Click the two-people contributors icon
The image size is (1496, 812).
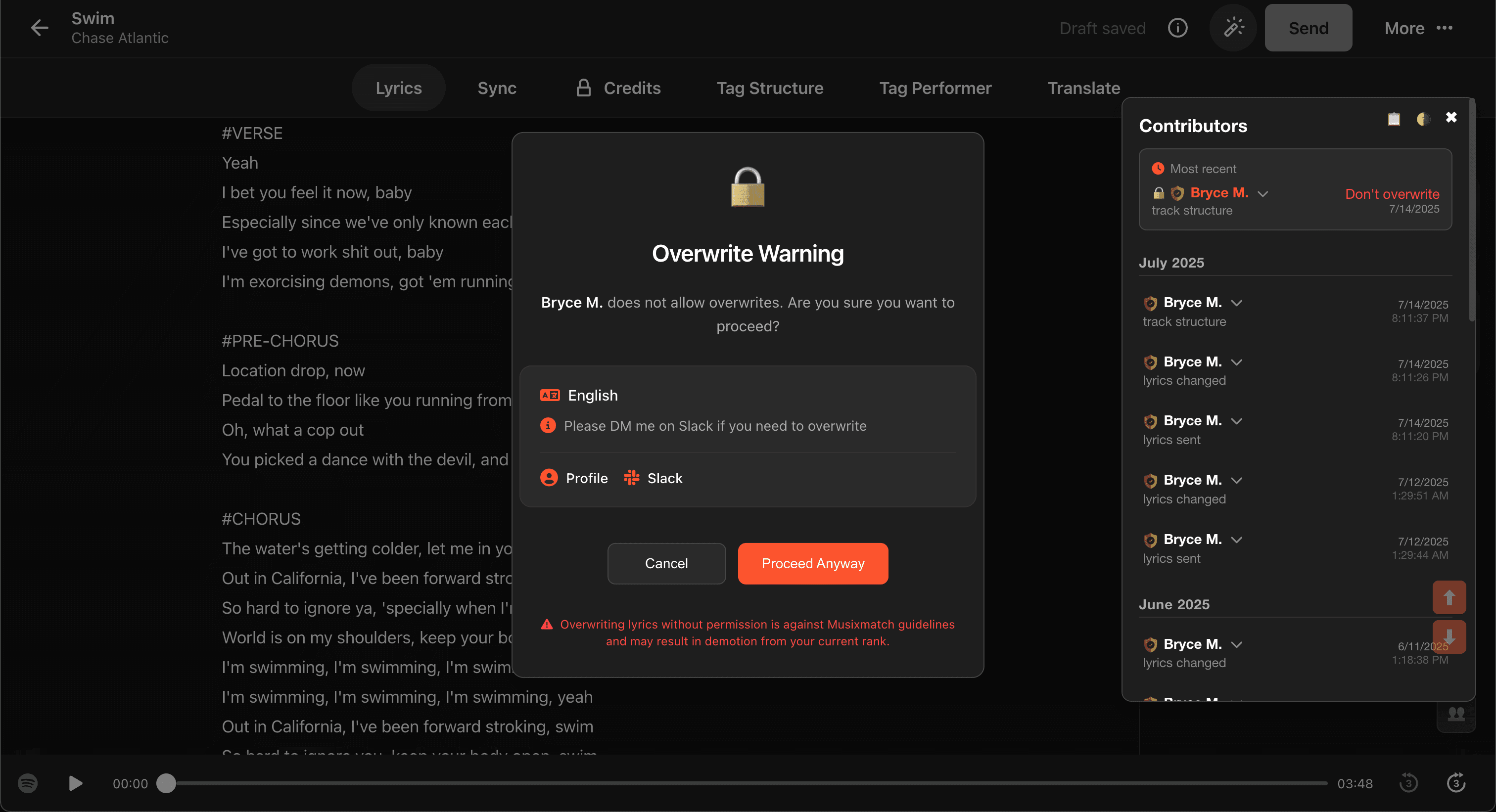pos(1456,714)
